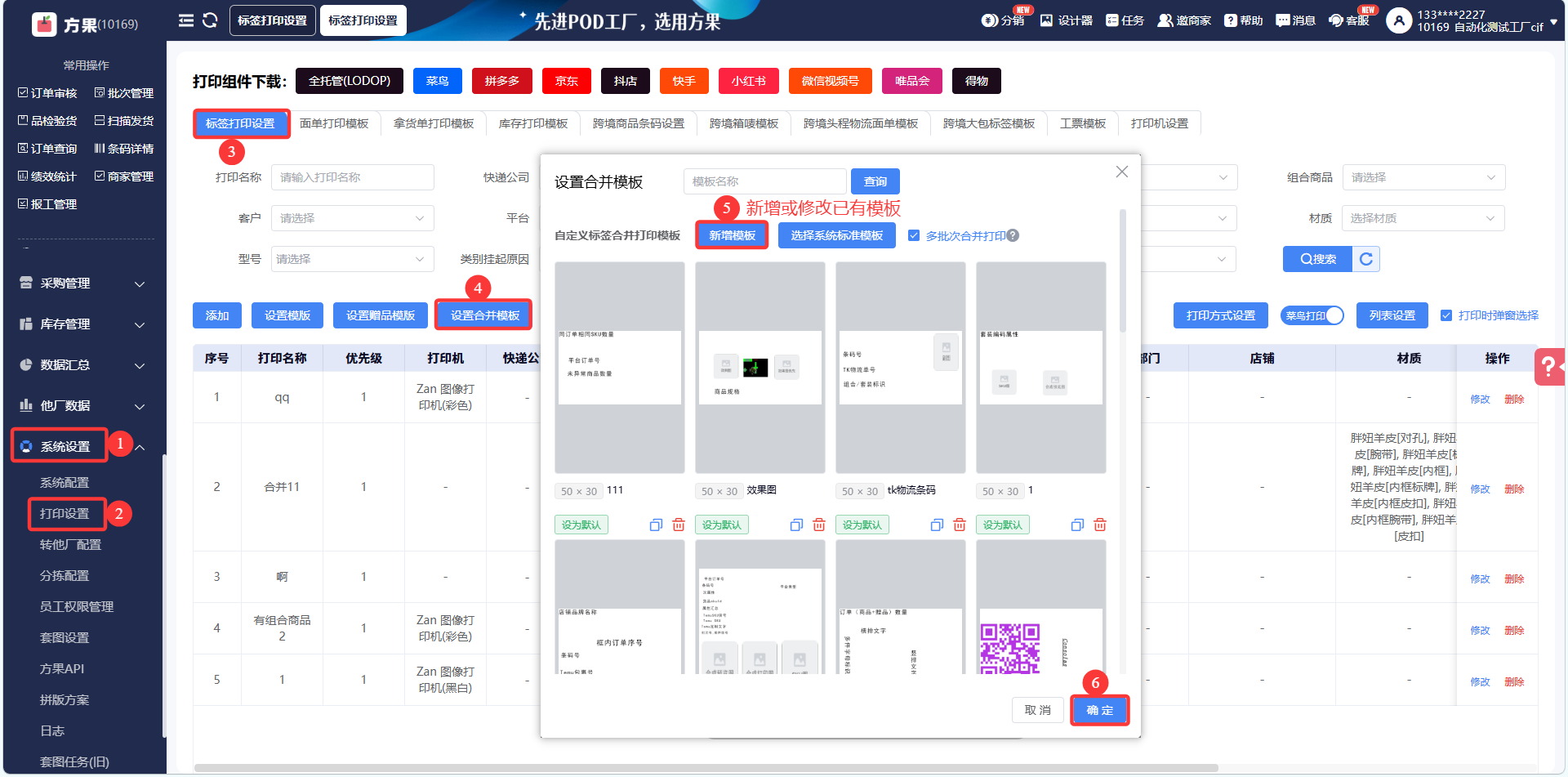Viewport: 1568px width, 777px height.
Task: Switch the 菜鸟打印 toggle
Action: point(1312,315)
